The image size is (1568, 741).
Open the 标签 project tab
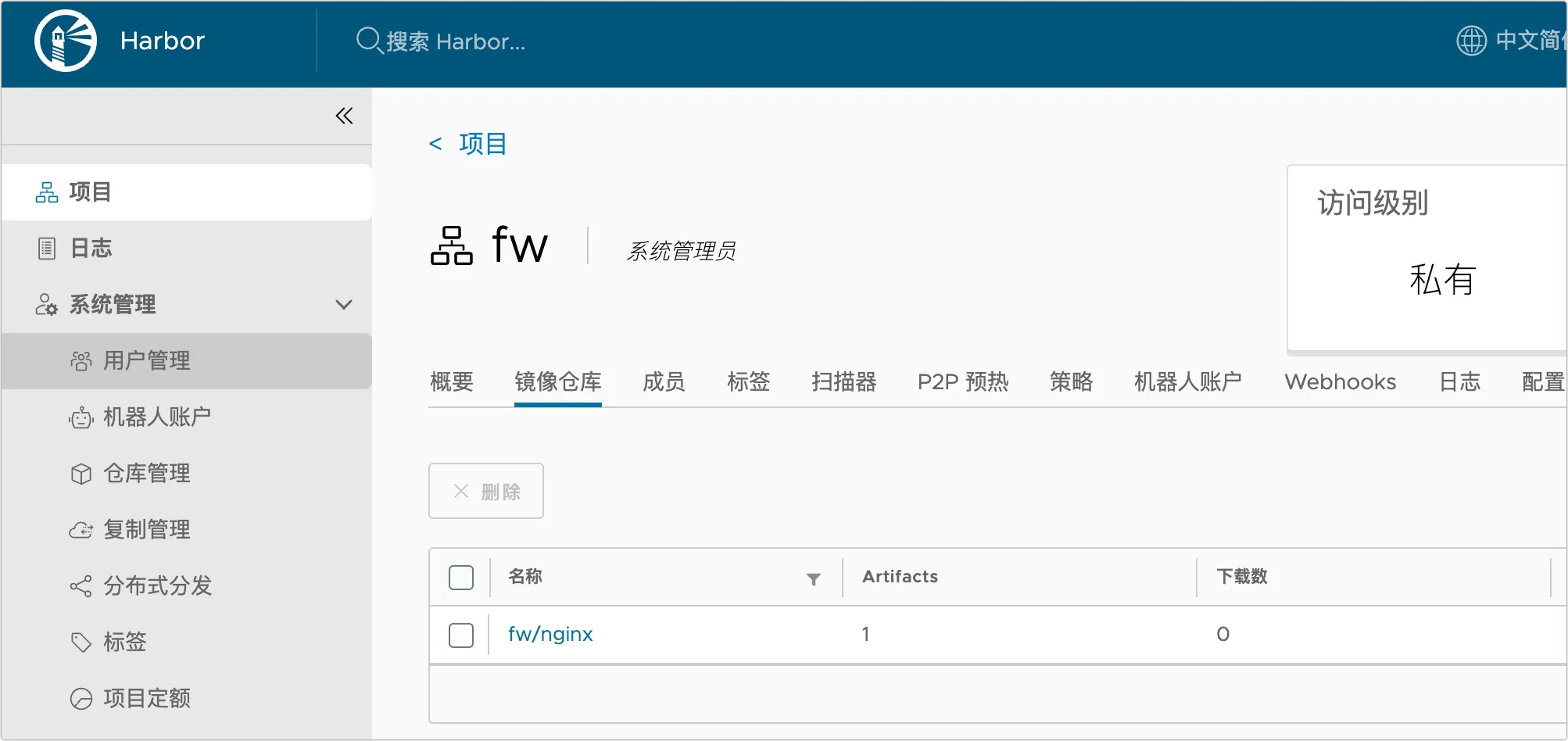pos(749,381)
